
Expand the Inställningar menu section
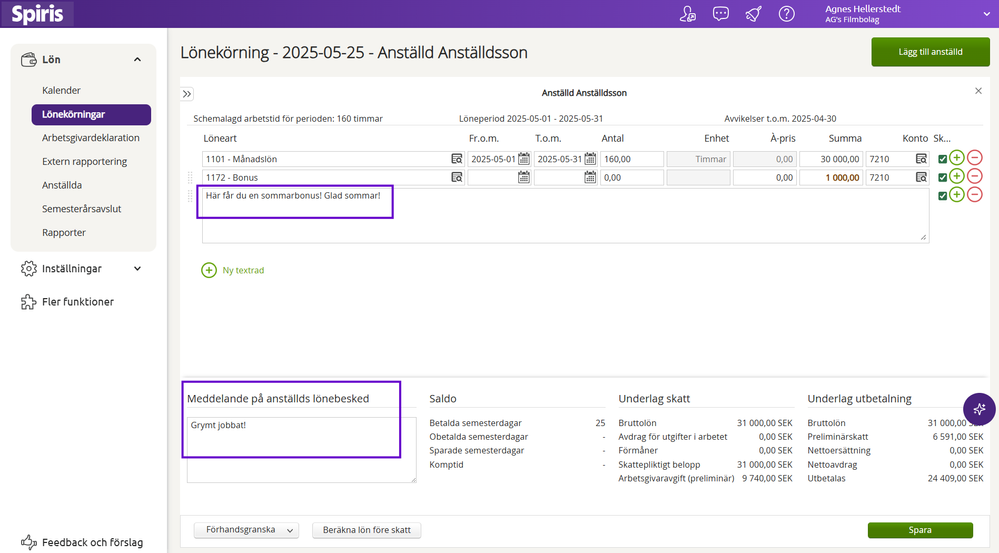pos(137,268)
